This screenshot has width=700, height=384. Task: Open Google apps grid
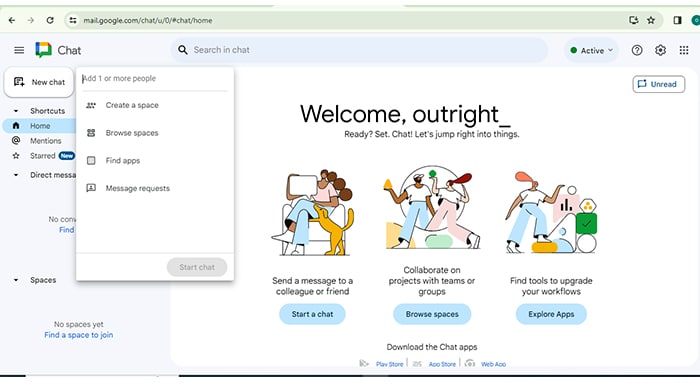[x=684, y=50]
